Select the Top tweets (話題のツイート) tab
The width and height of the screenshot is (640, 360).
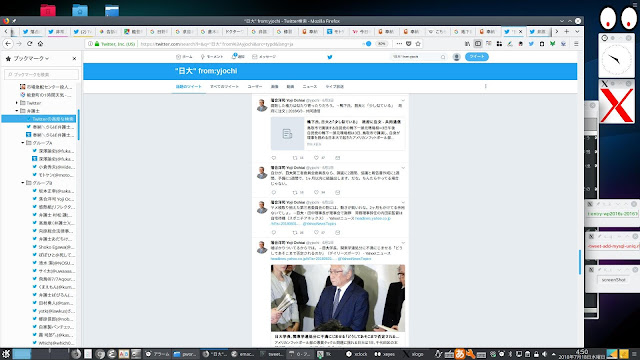(189, 87)
